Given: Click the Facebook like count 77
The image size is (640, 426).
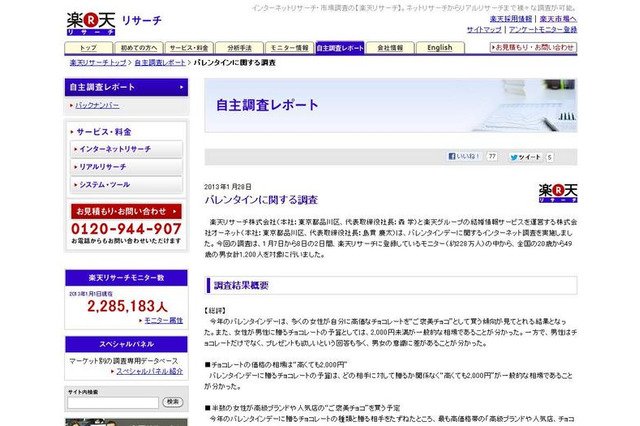Looking at the screenshot, I should (492, 156).
